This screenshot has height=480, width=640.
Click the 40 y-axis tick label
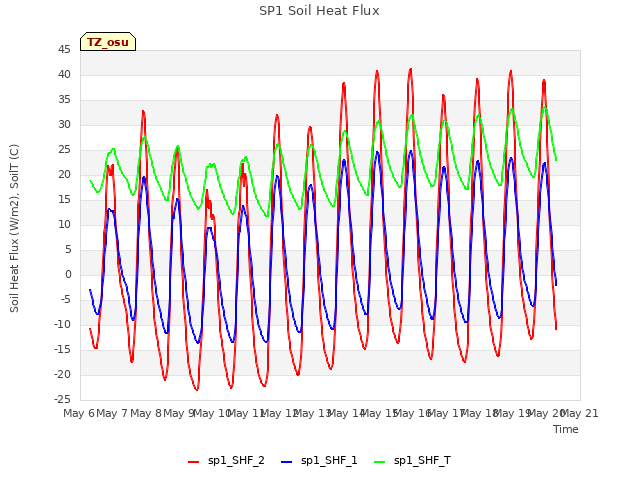pos(64,74)
